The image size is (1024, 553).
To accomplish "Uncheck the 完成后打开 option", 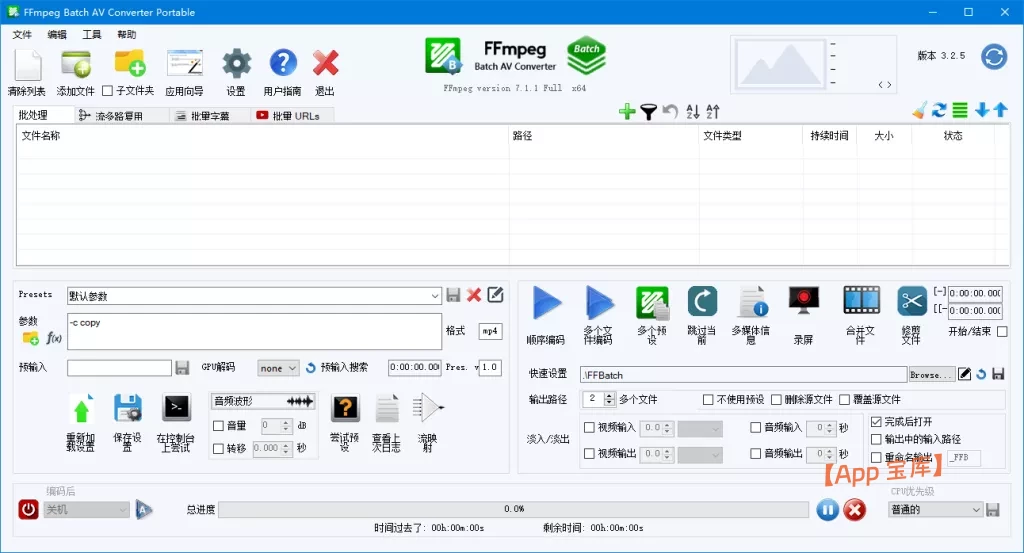I will pyautogui.click(x=876, y=422).
